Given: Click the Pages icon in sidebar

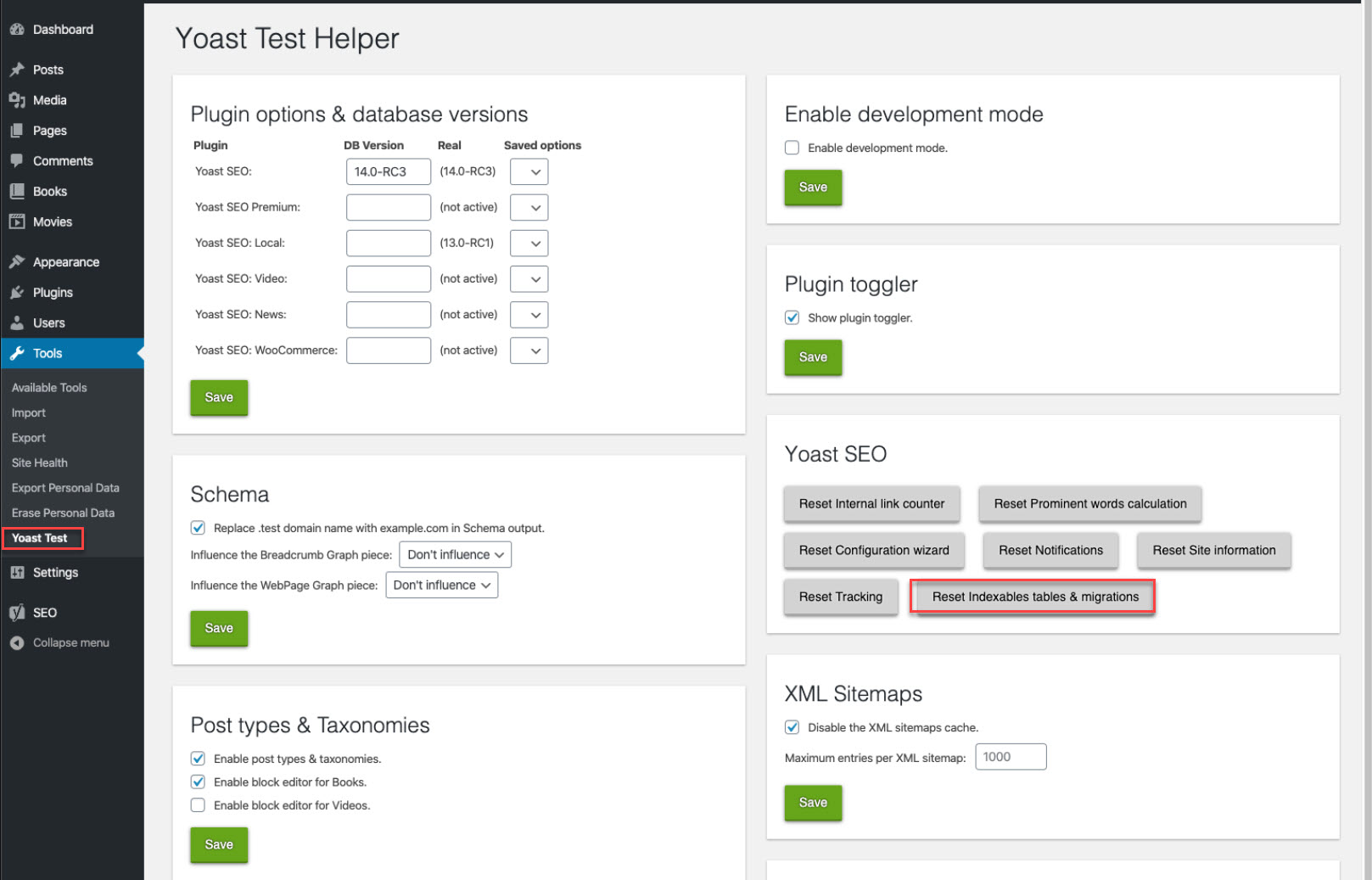Looking at the screenshot, I should (17, 131).
